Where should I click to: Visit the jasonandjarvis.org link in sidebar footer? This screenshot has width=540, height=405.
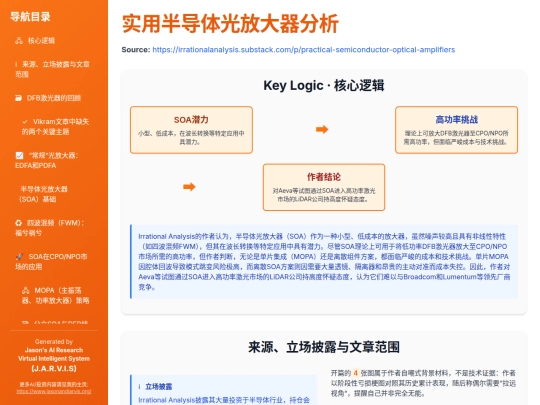pyautogui.click(x=54, y=392)
